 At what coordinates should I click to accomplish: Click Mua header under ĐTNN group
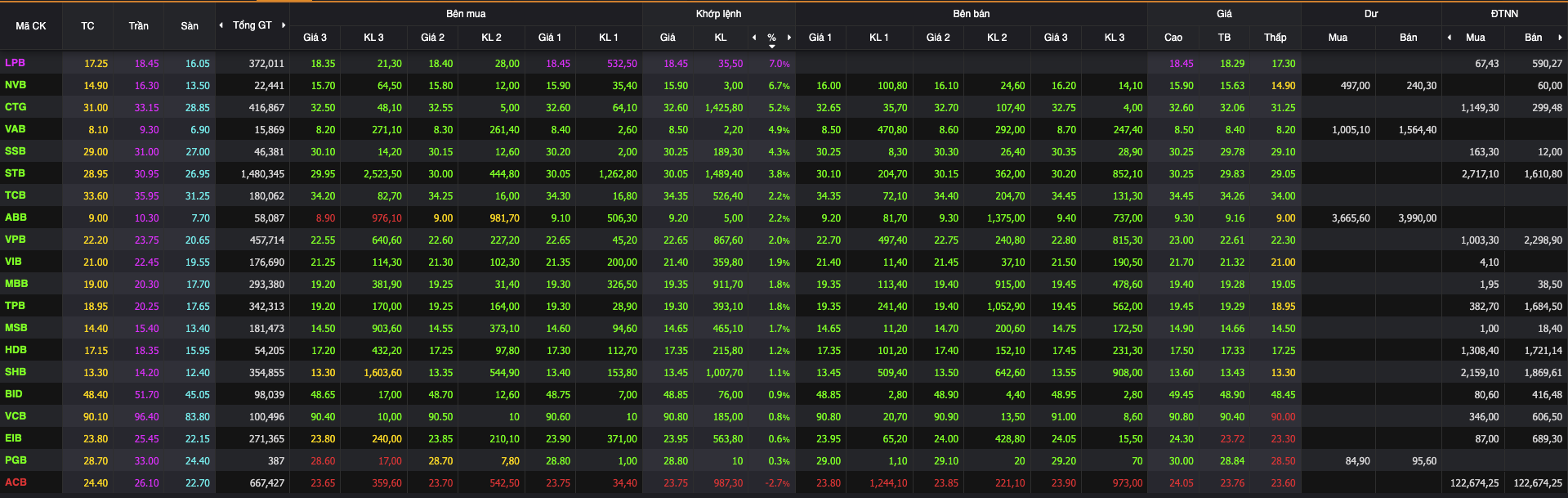1475,38
